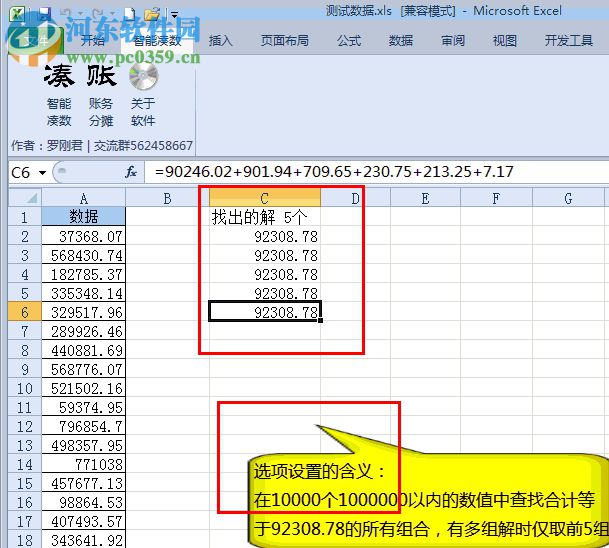Click cell with 498357.95
Image resolution: width=609 pixels, height=548 pixels.
(x=84, y=445)
